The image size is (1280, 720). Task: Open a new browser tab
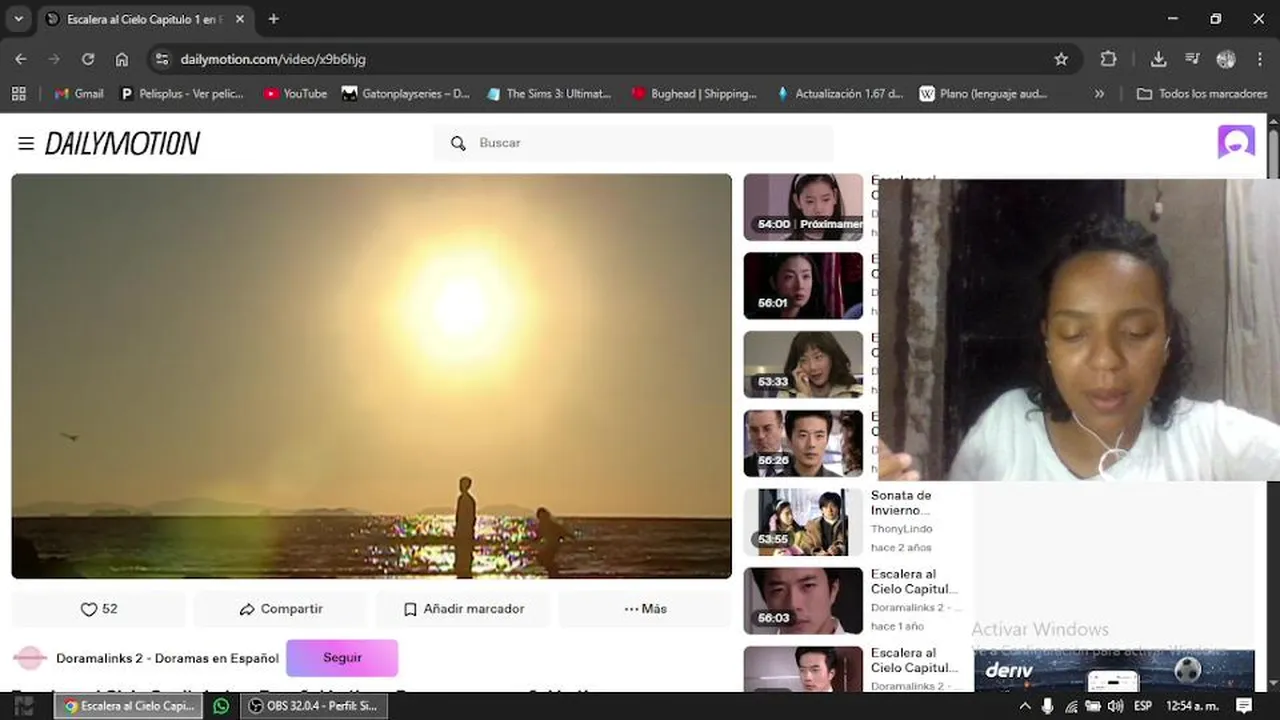pos(273,19)
